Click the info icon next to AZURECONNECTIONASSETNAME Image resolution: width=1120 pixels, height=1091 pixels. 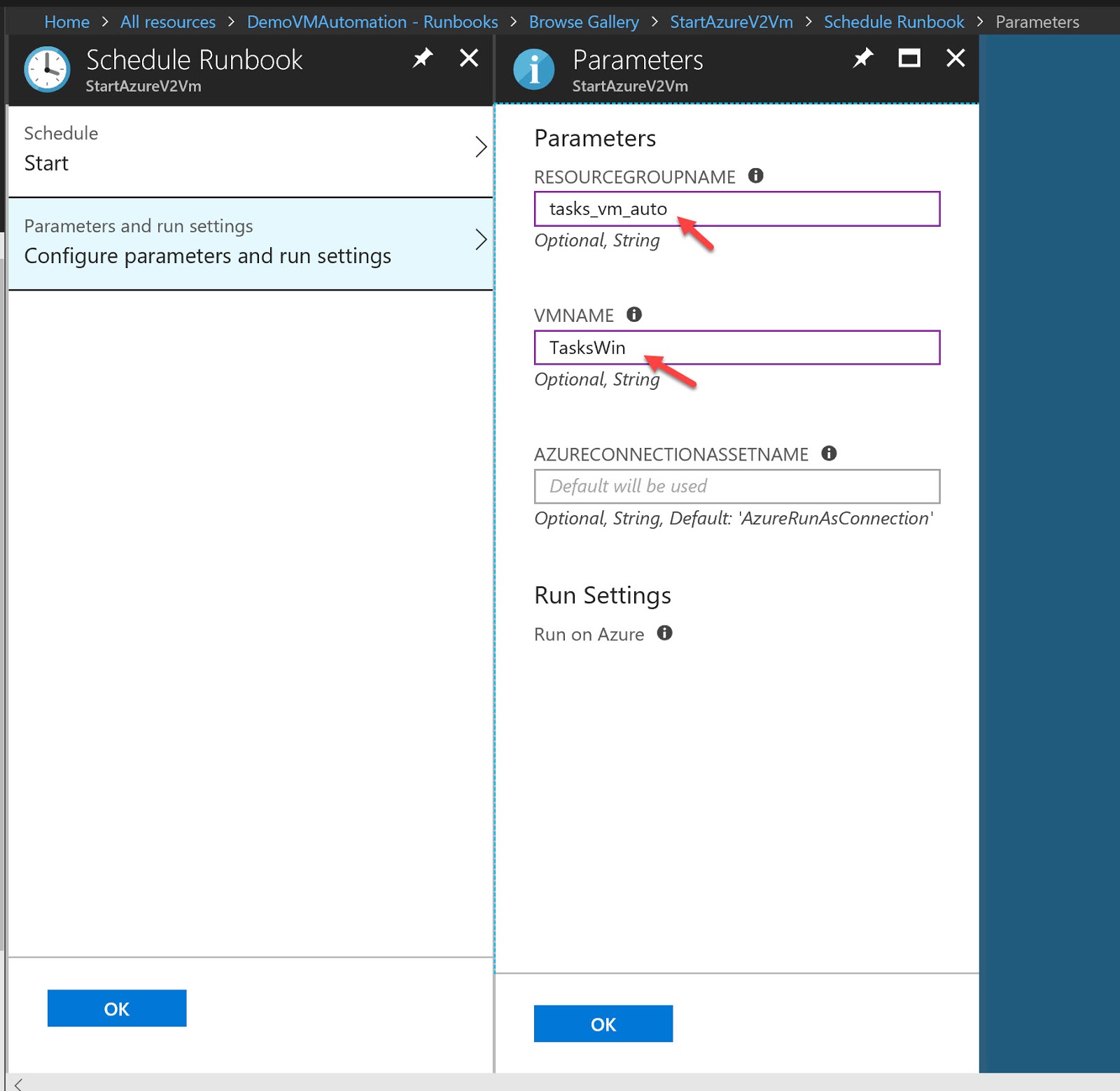pos(829,453)
